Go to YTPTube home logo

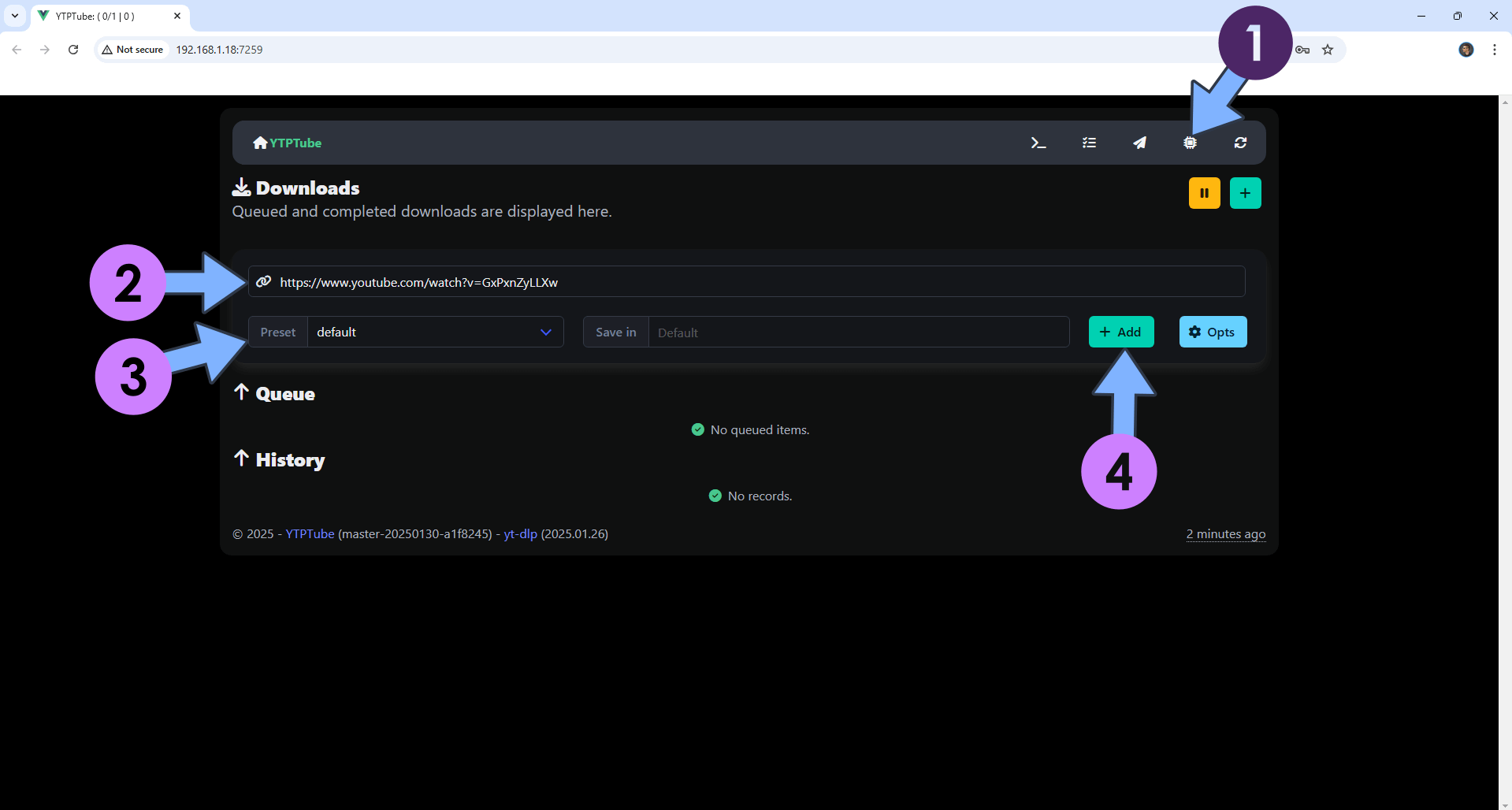[287, 143]
